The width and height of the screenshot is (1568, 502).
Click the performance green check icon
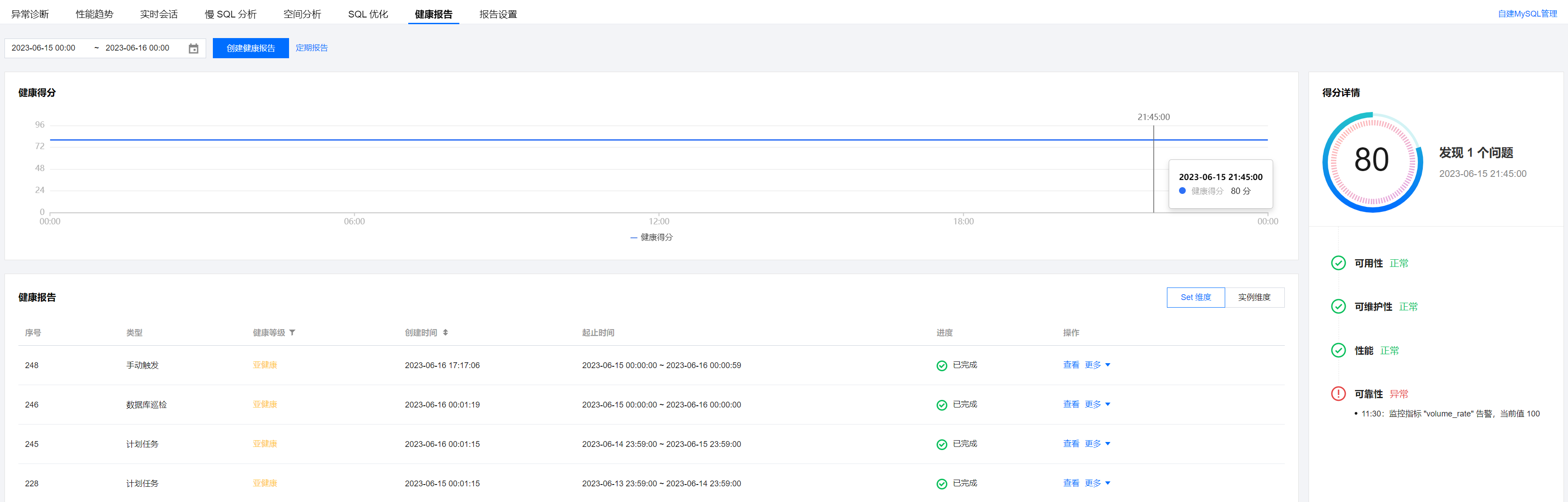pos(1338,350)
